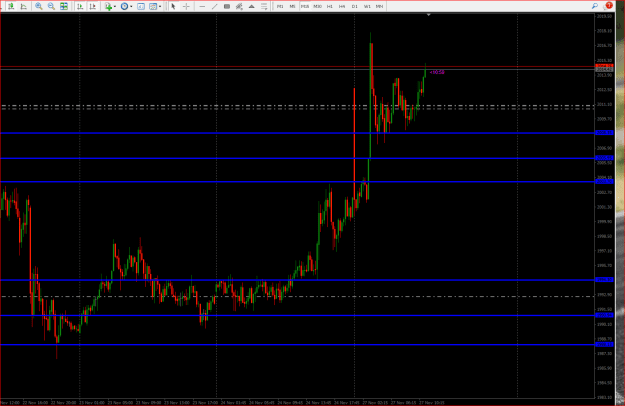This screenshot has width=625, height=406.
Task: Switch to M30 timeframe
Action: pos(318,6)
